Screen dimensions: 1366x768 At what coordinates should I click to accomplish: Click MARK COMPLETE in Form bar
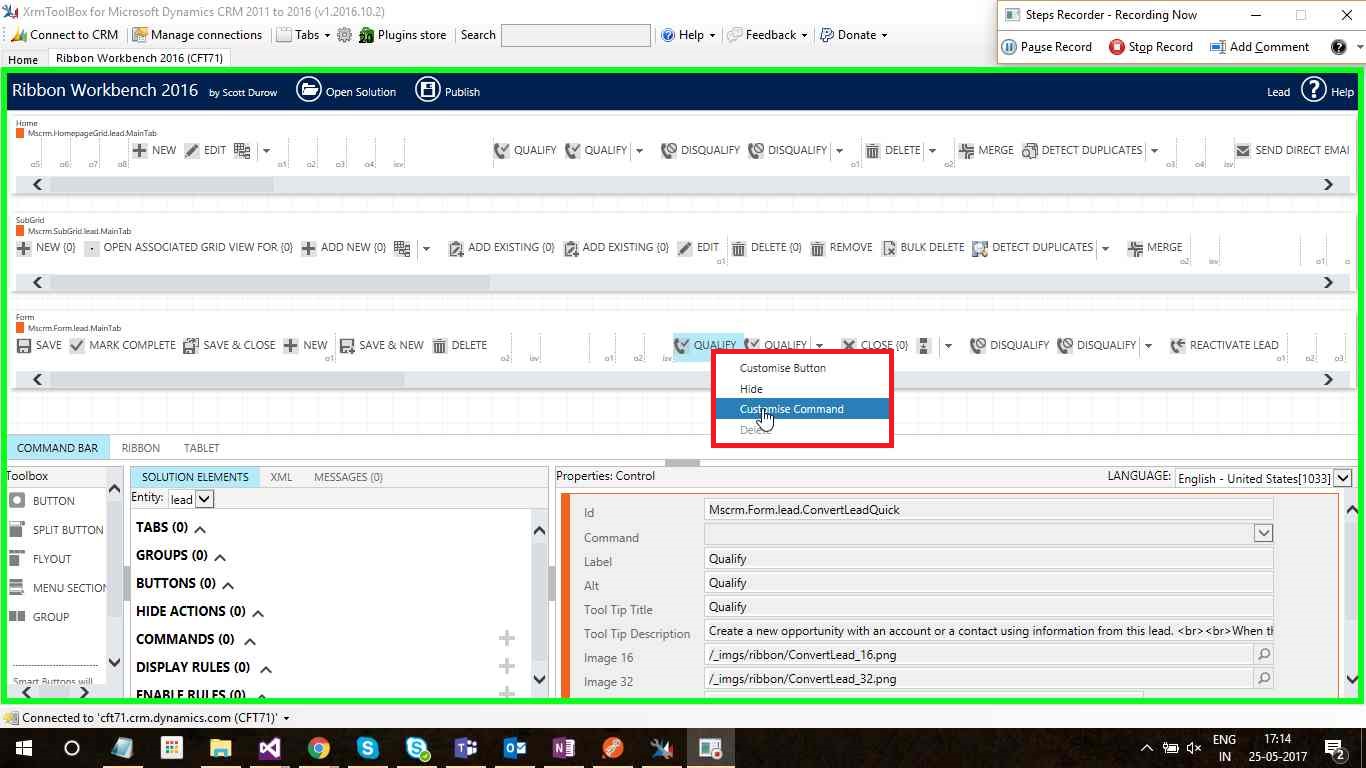click(x=122, y=346)
